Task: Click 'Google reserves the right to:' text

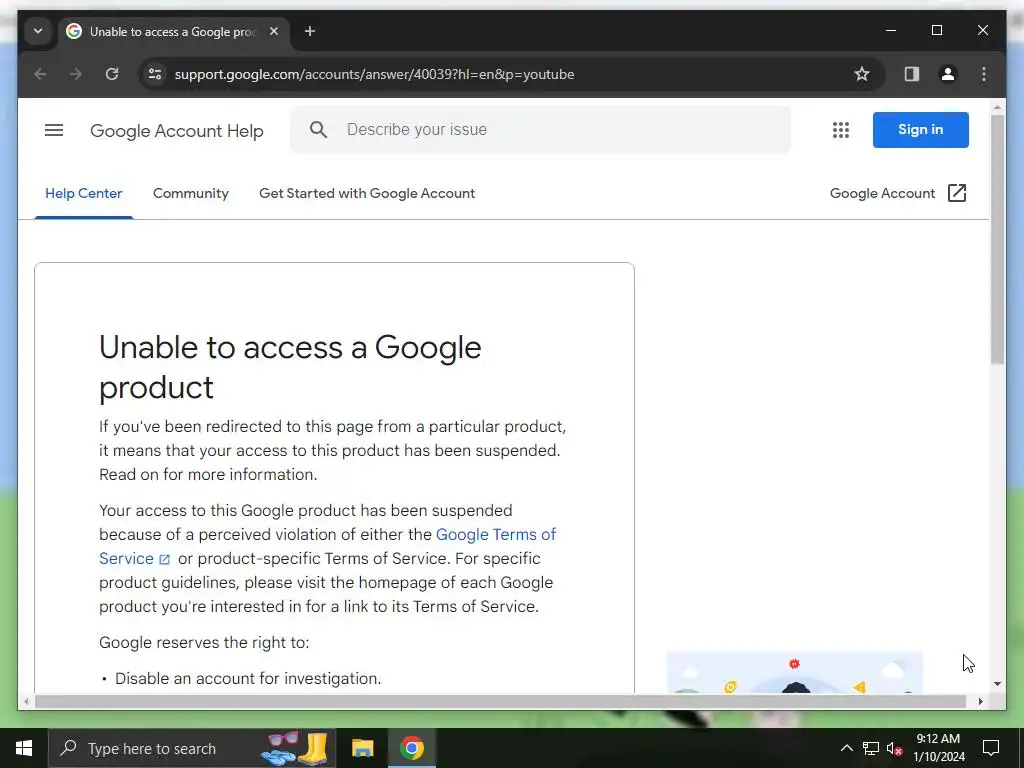Action: 204,643
